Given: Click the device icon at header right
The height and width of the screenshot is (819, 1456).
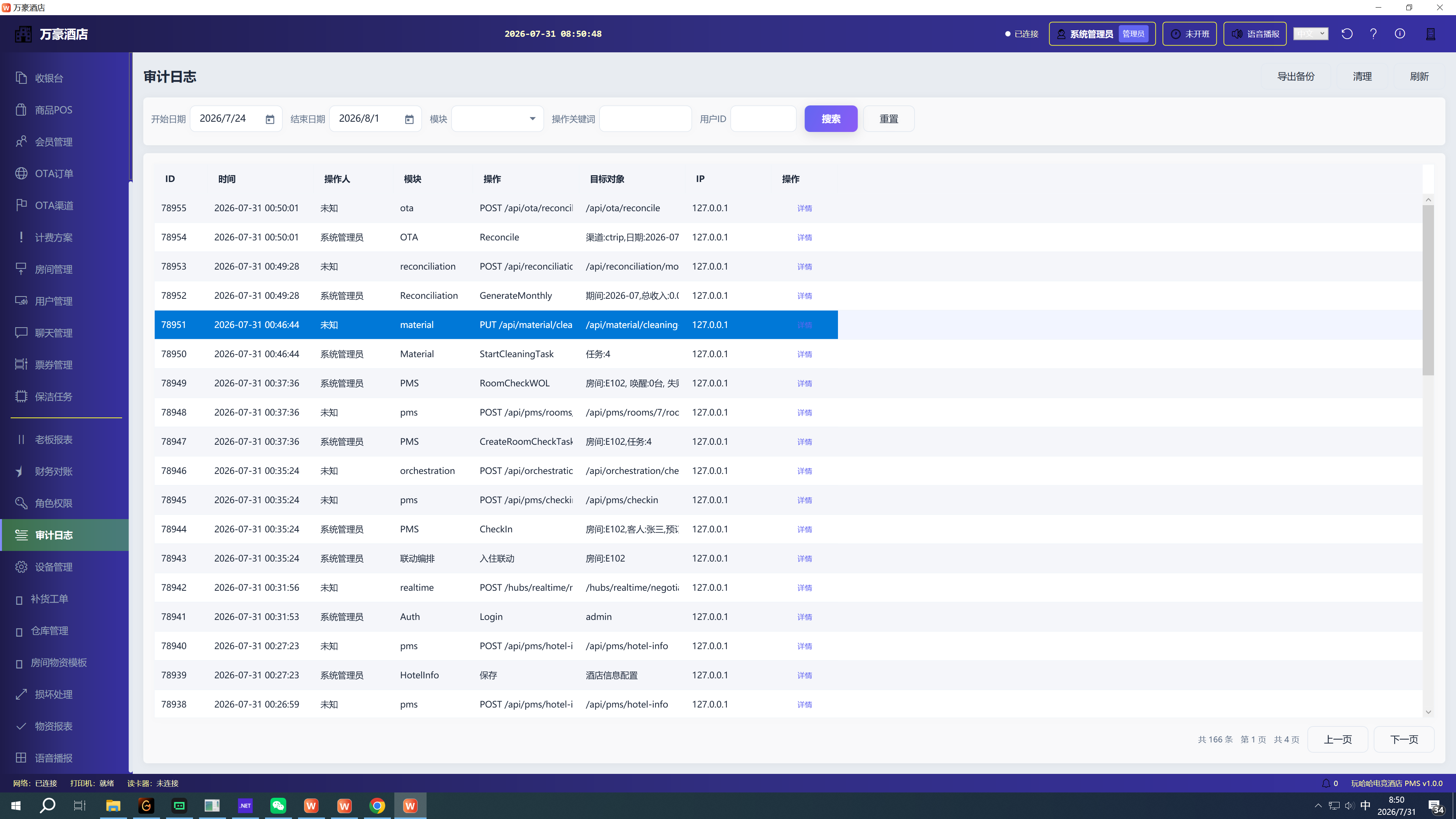Looking at the screenshot, I should (1431, 34).
